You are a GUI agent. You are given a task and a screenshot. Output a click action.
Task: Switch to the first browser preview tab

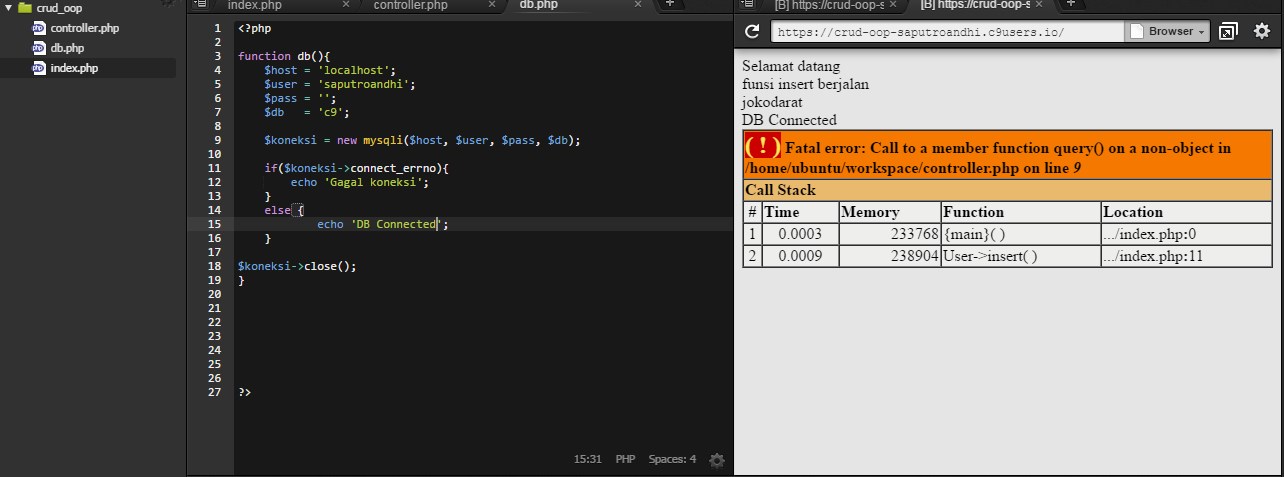[829, 5]
